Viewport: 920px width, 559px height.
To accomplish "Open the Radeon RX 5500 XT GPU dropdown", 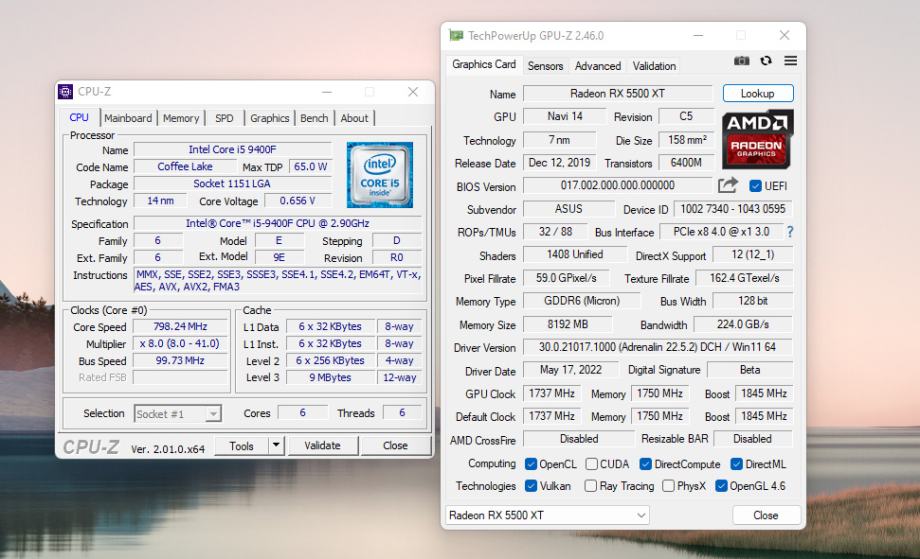I will coord(546,515).
